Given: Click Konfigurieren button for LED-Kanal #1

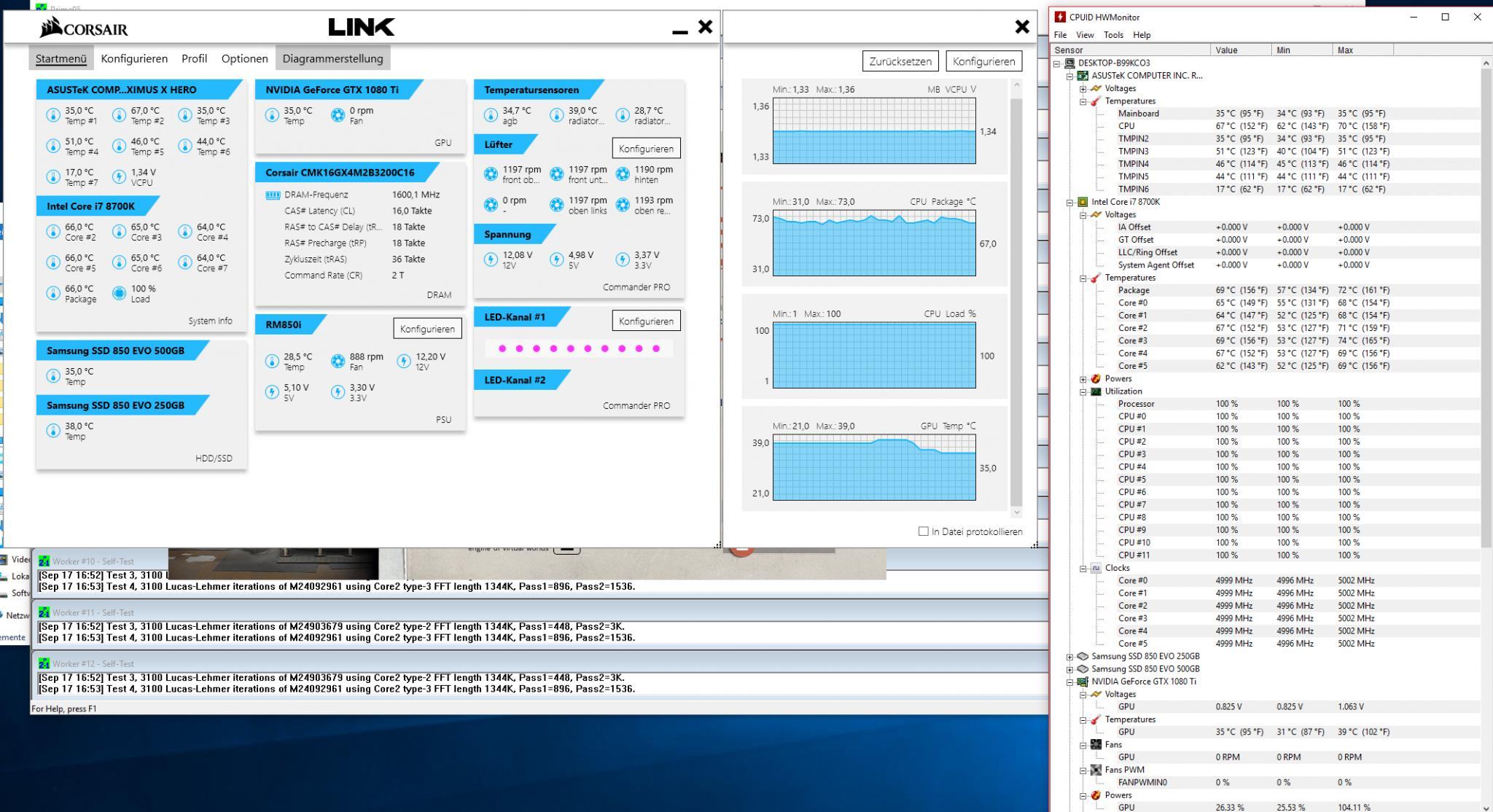Looking at the screenshot, I should (x=646, y=321).
